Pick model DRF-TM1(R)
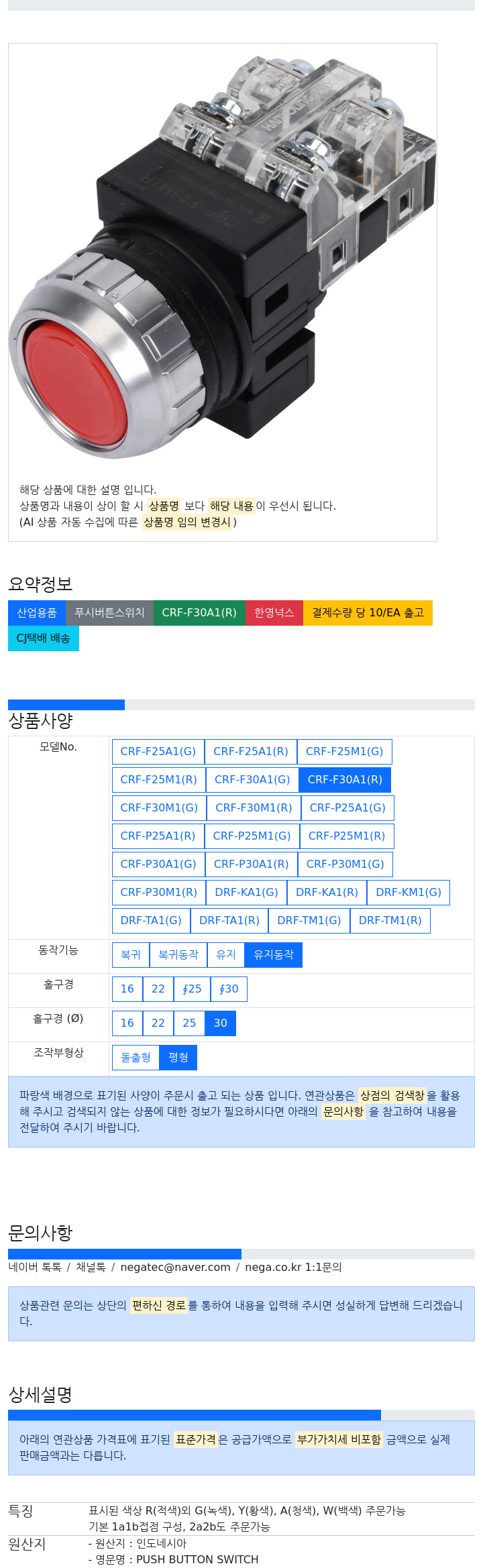The width and height of the screenshot is (483, 1568). click(x=390, y=921)
